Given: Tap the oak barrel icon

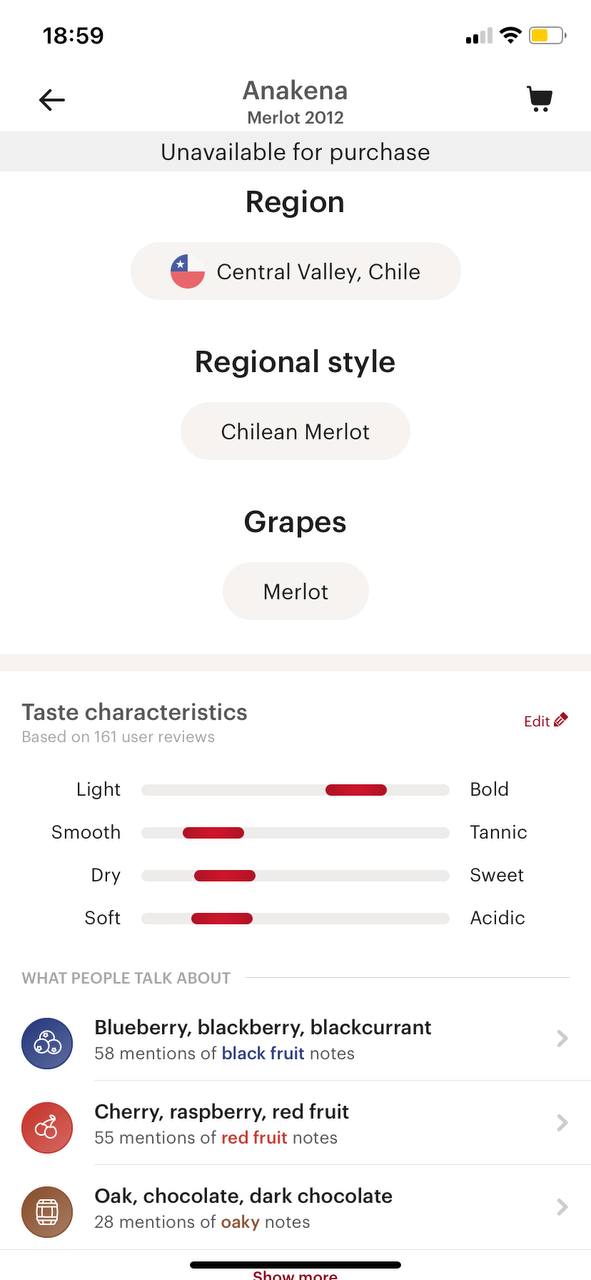Looking at the screenshot, I should 47,1211.
